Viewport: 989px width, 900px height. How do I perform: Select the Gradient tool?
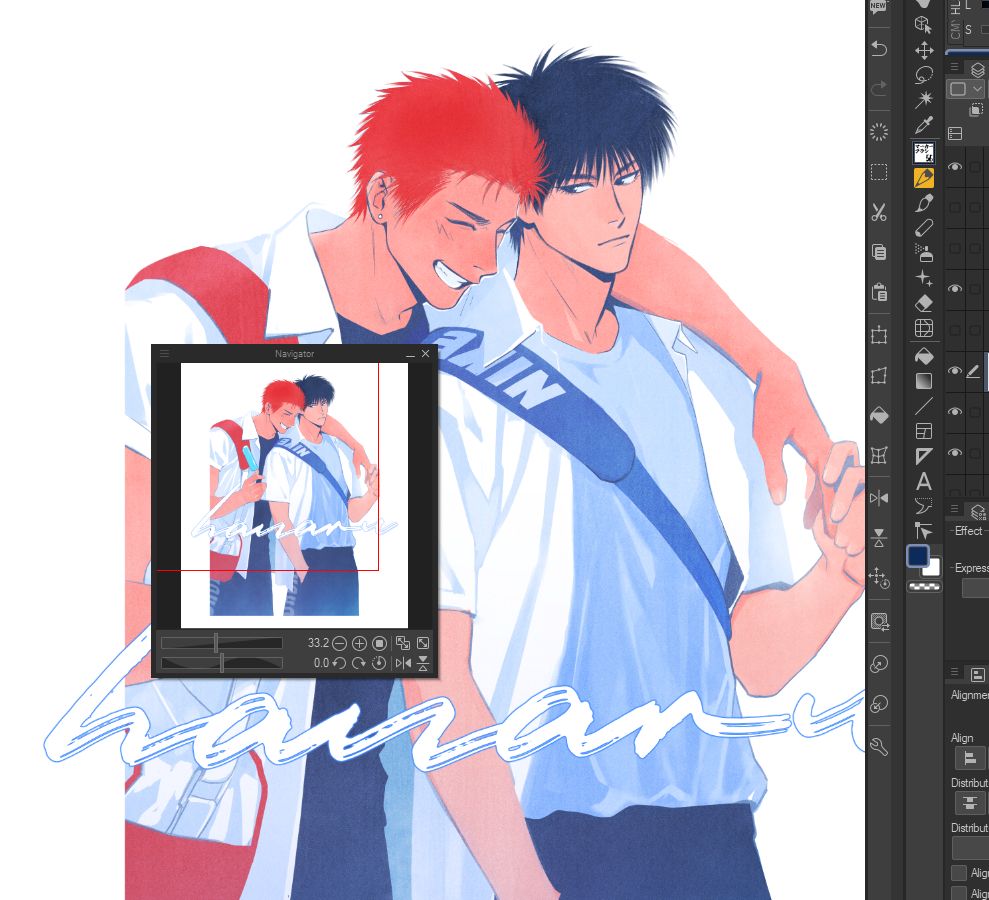click(x=924, y=381)
